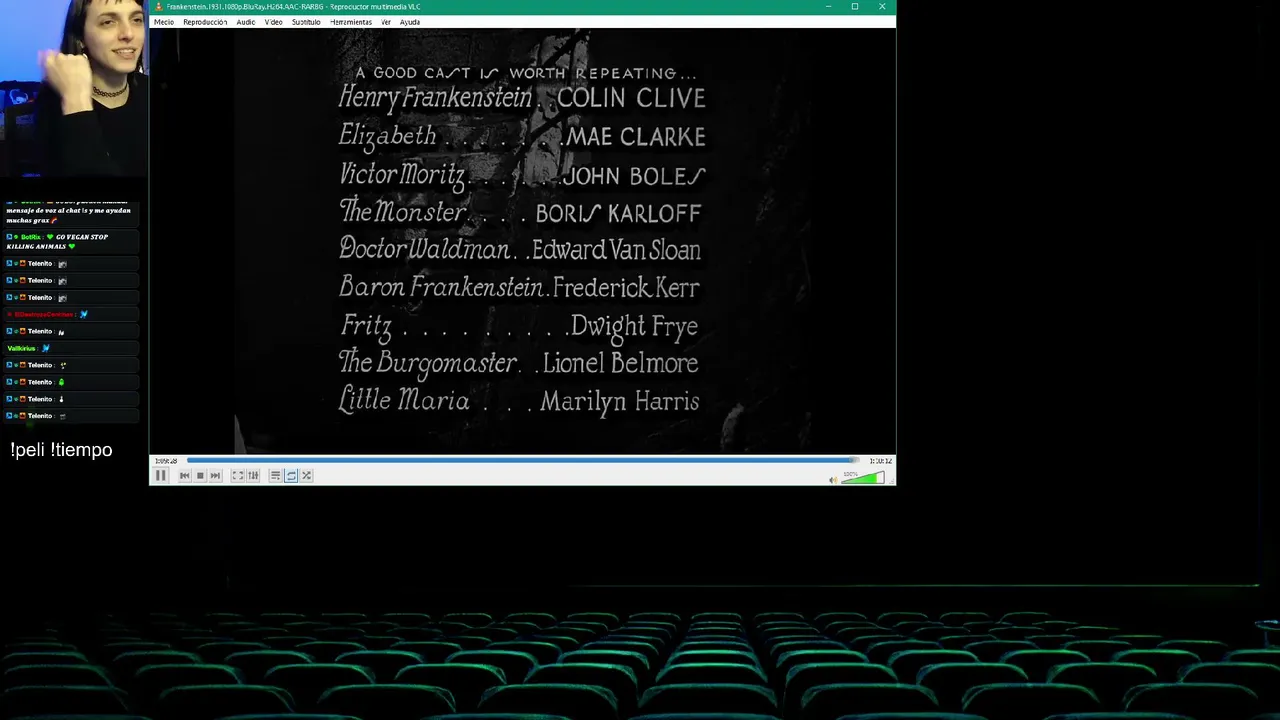1280x720 pixels.
Task: Close the VLC player window
Action: [882, 7]
